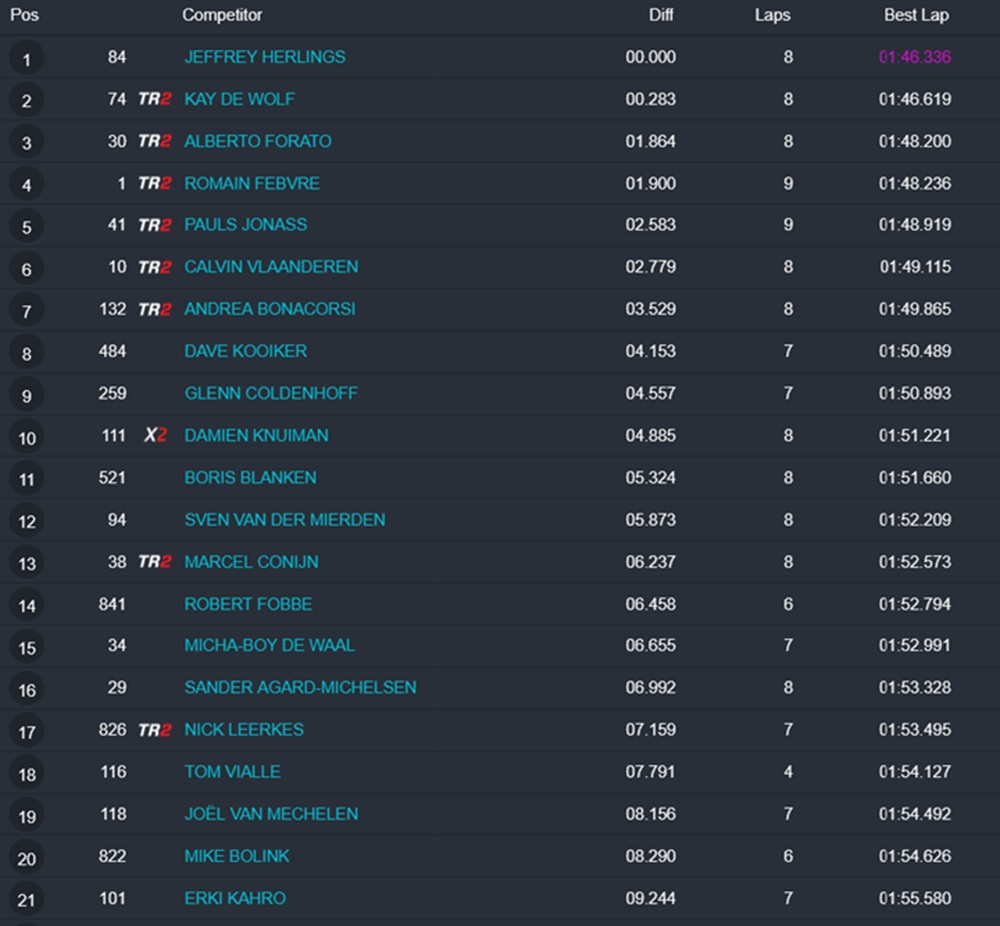Viewport: 1000px width, 926px height.
Task: Select Glenn Coldenhoff's name
Action: pos(271,393)
